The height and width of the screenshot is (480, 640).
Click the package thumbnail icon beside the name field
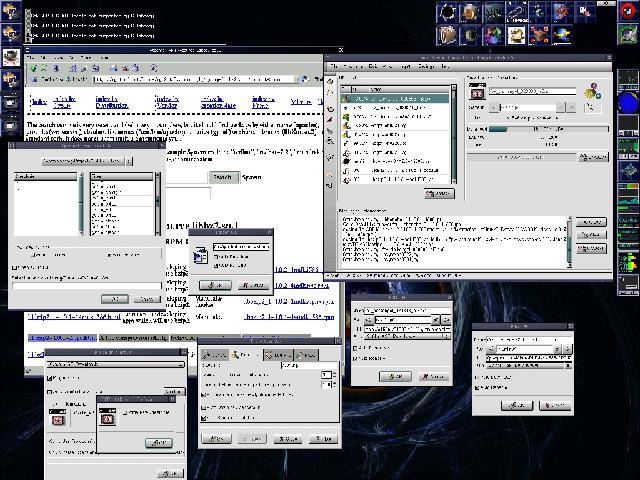(477, 92)
